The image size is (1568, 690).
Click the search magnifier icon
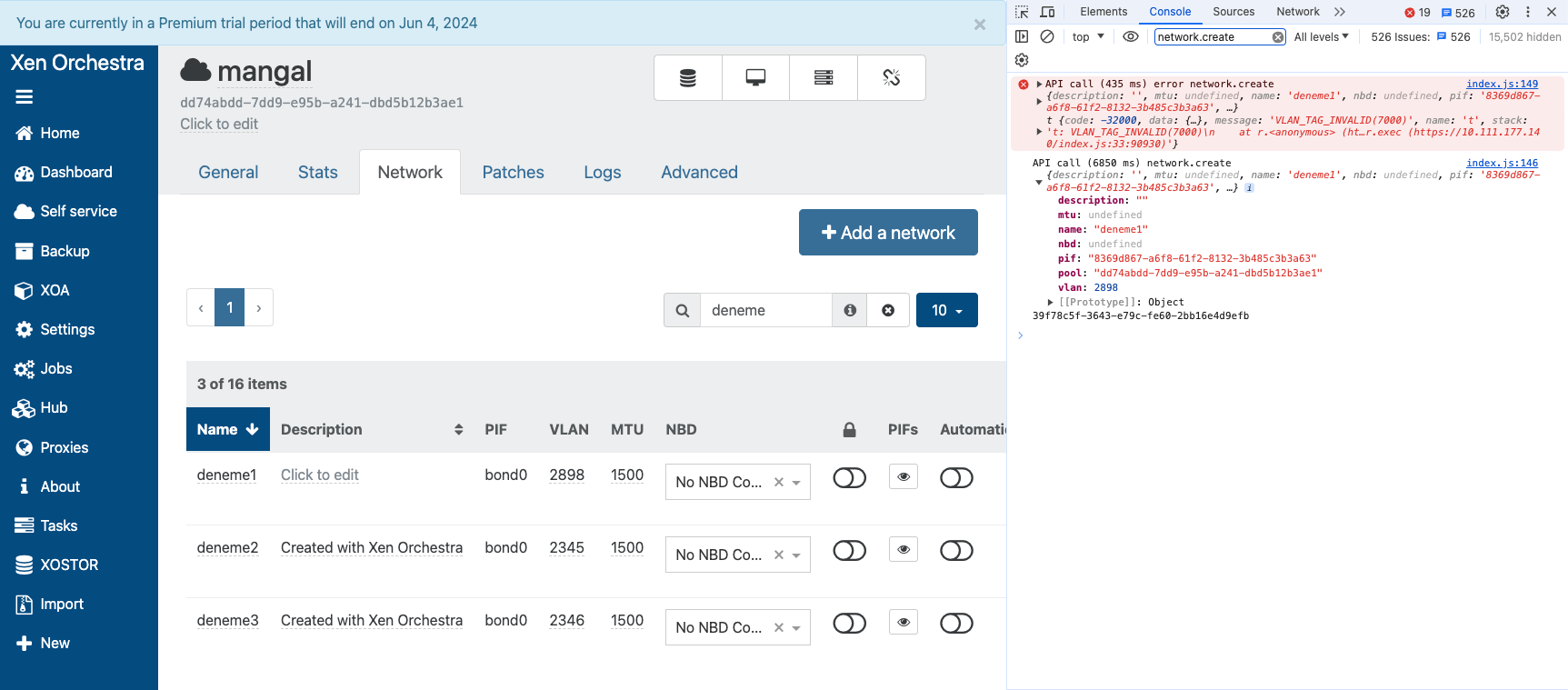[x=683, y=310]
